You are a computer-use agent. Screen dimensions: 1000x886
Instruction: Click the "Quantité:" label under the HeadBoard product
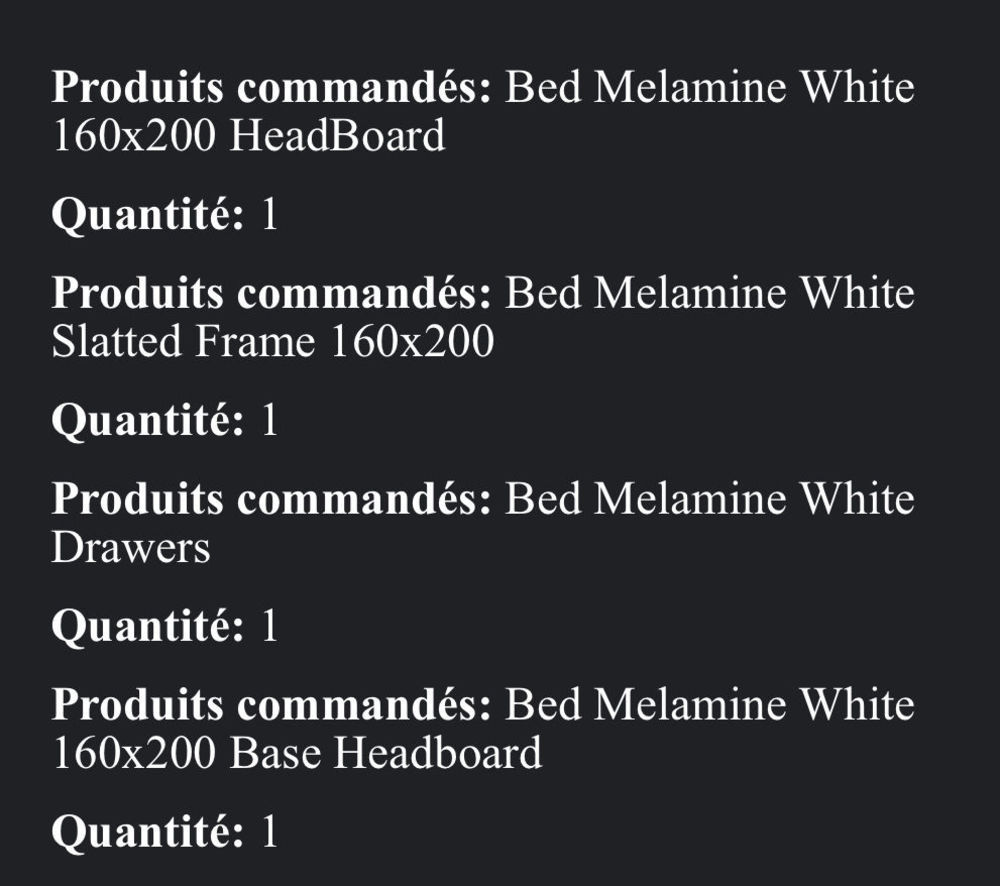(148, 215)
